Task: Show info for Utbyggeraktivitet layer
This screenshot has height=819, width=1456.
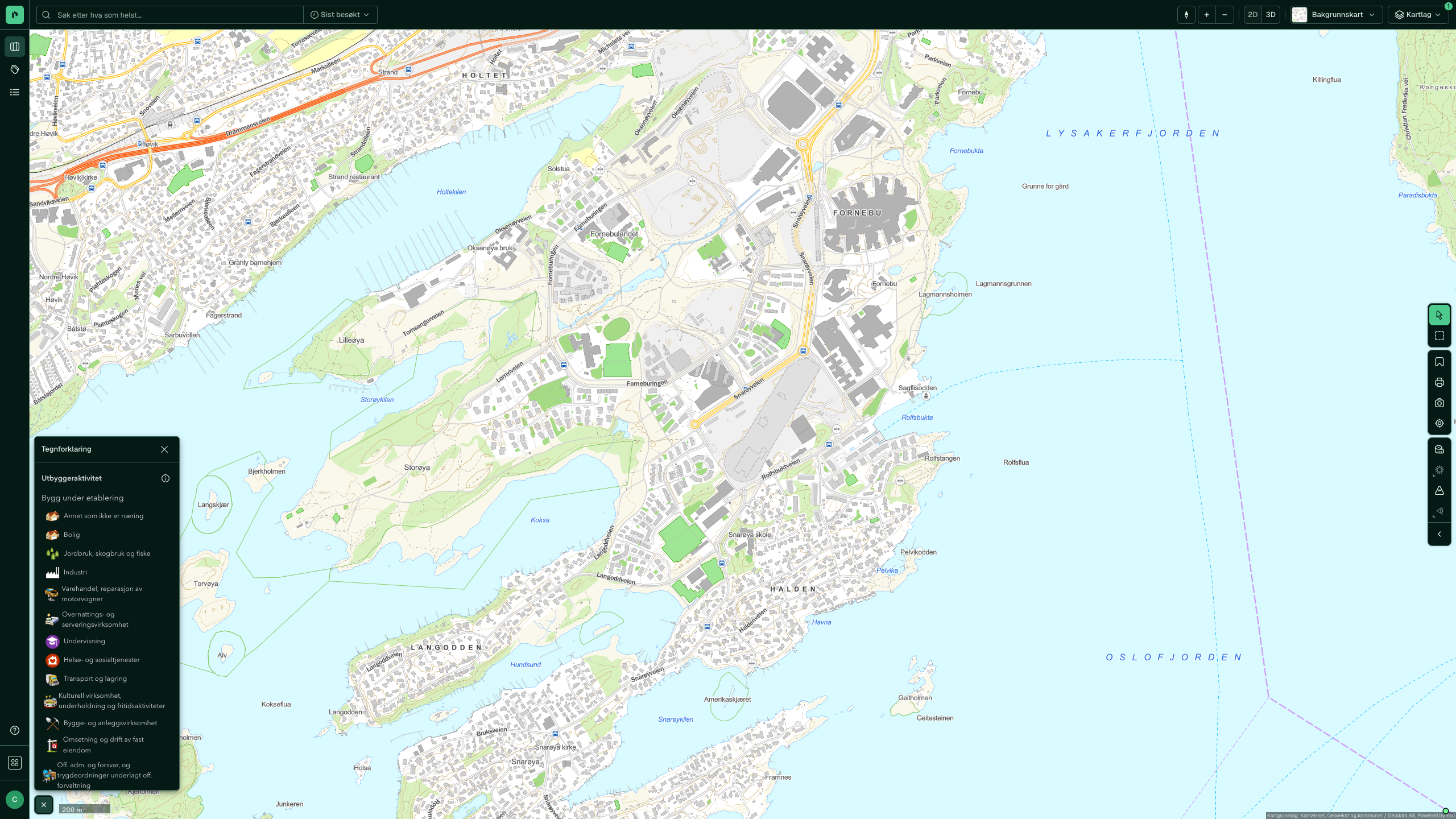Action: pos(166,478)
